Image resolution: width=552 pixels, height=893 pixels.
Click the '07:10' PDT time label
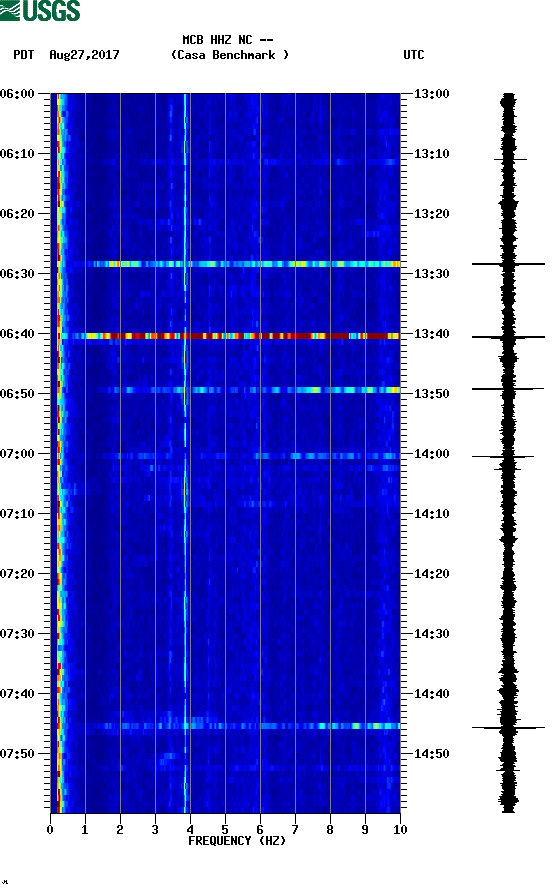click(17, 514)
